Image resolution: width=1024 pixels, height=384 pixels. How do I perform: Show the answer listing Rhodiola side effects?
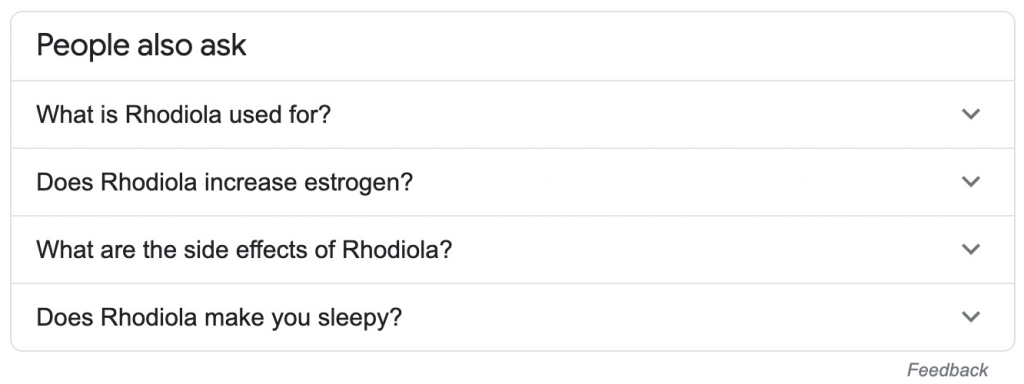513,249
